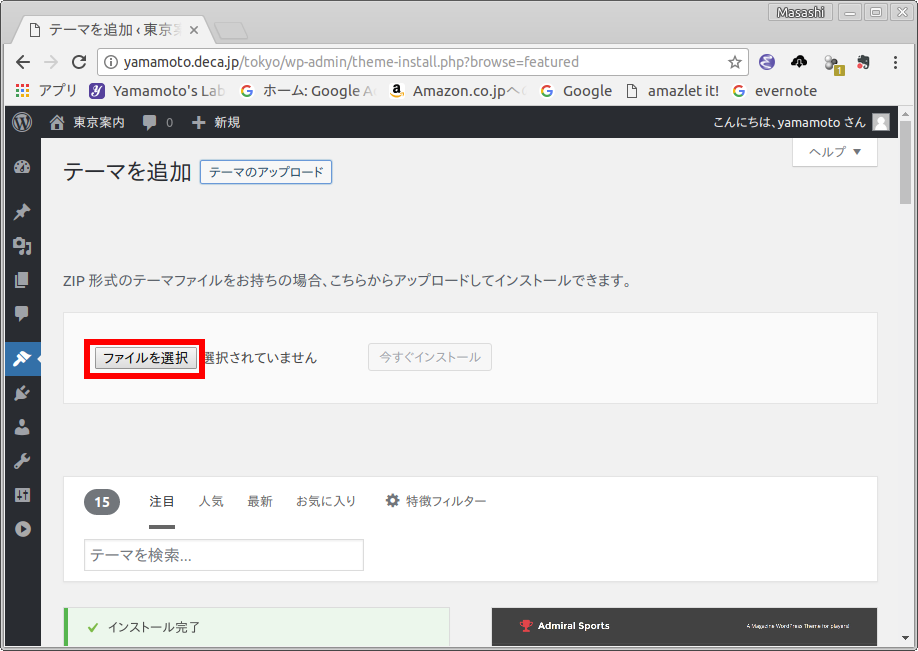Open the Tools wrench icon in sidebar

(21, 461)
